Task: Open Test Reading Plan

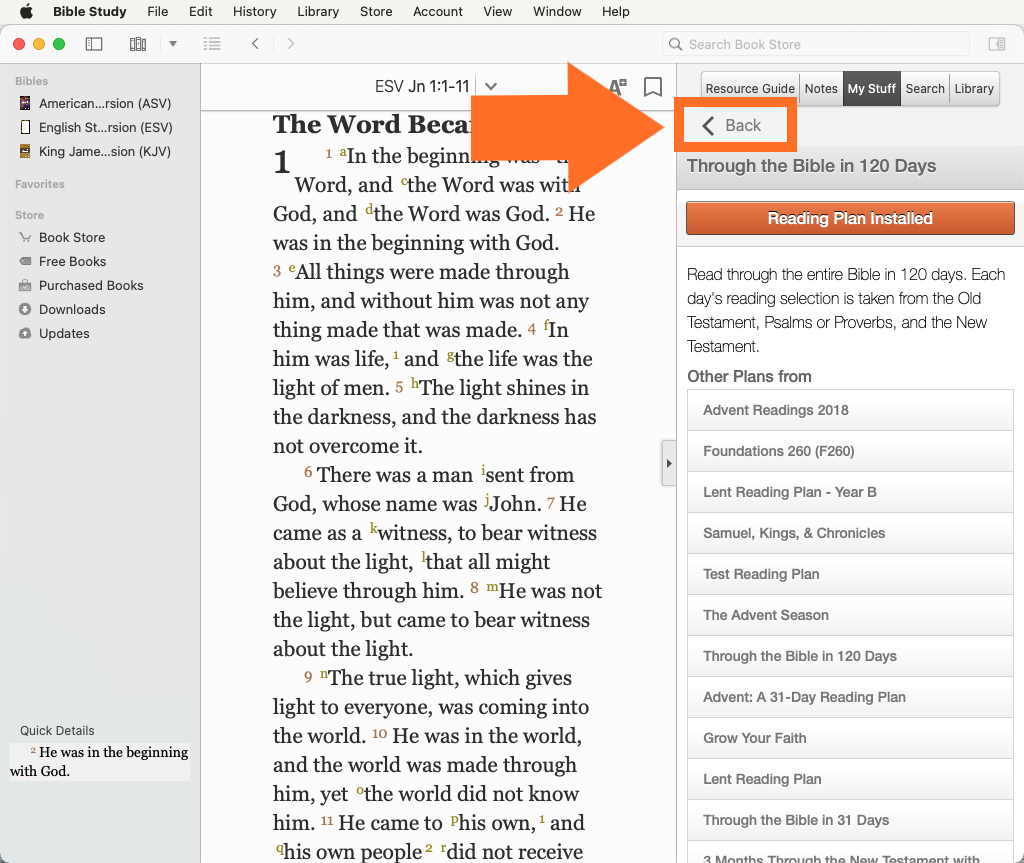Action: [x=850, y=574]
